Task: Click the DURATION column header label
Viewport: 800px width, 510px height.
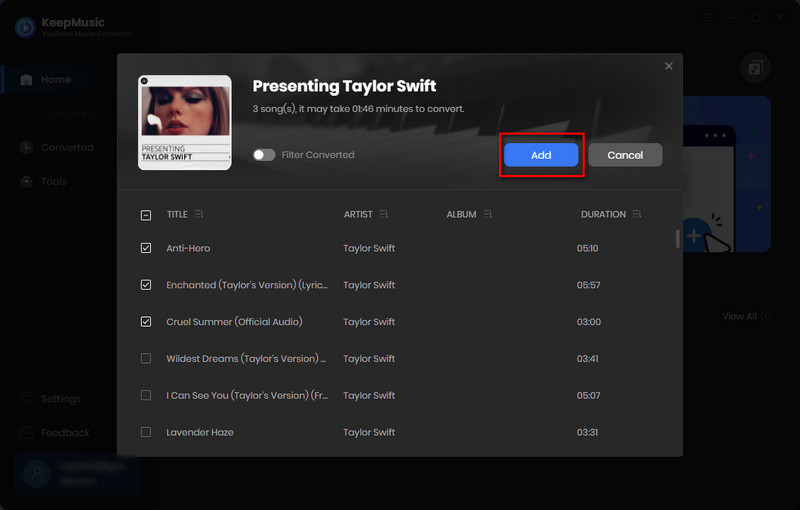Action: pyautogui.click(x=603, y=214)
